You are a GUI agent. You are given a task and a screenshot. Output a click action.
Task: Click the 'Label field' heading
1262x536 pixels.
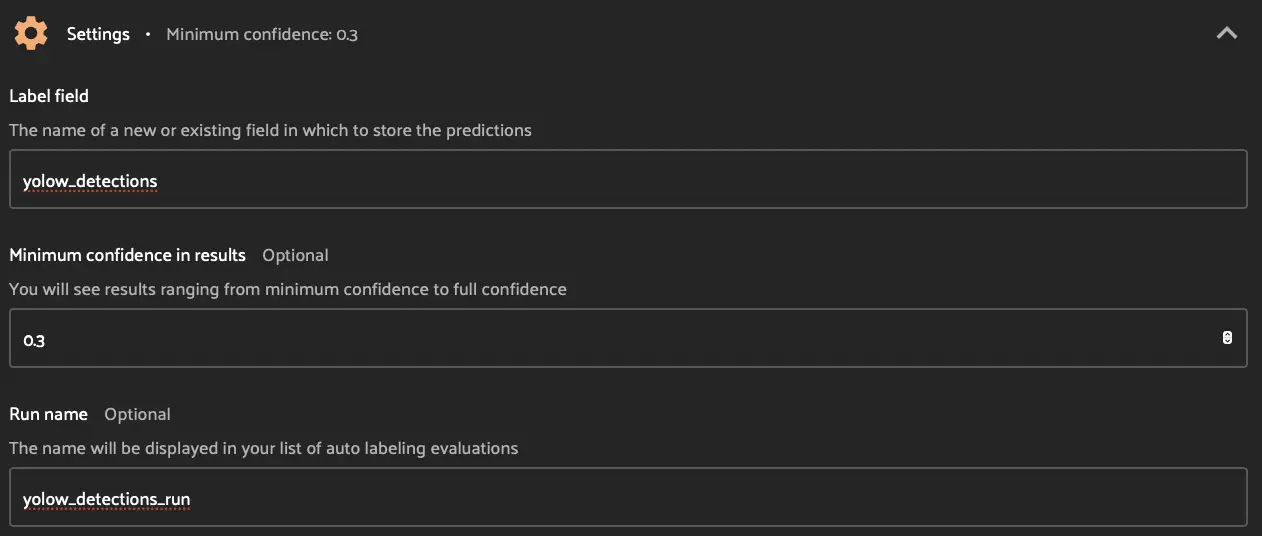click(49, 96)
